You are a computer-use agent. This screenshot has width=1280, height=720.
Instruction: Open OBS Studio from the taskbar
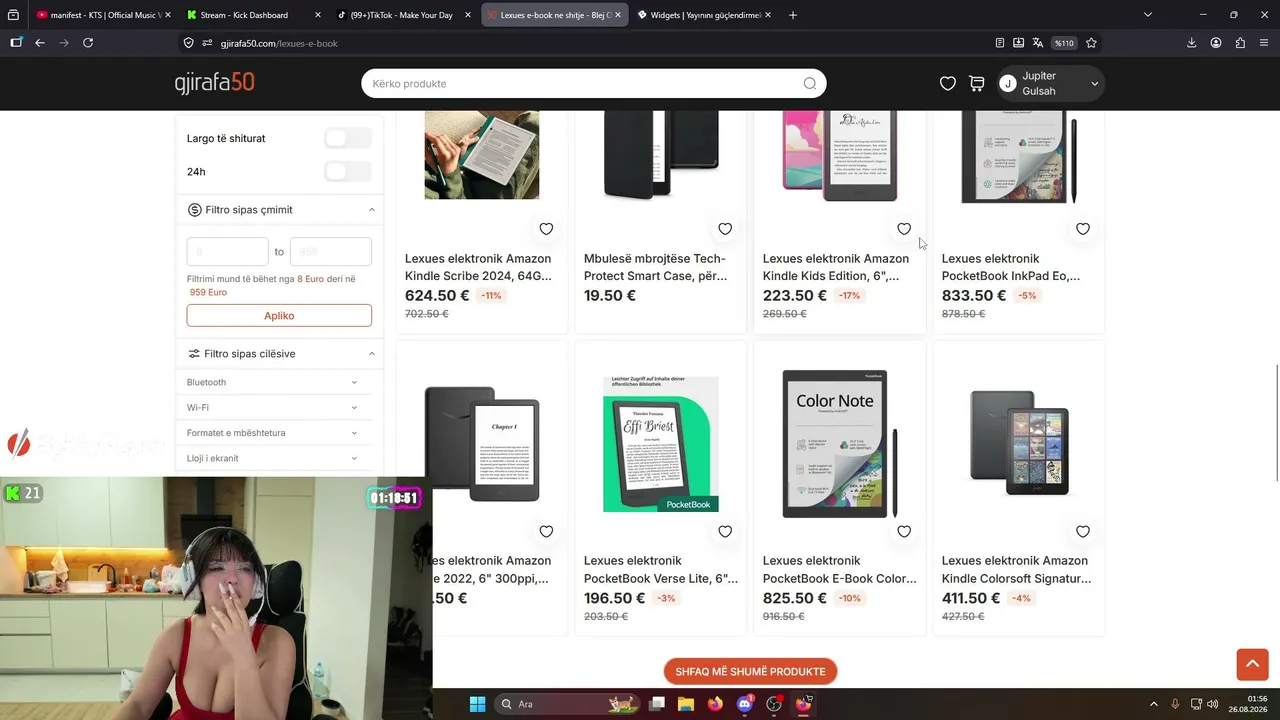pos(773,704)
